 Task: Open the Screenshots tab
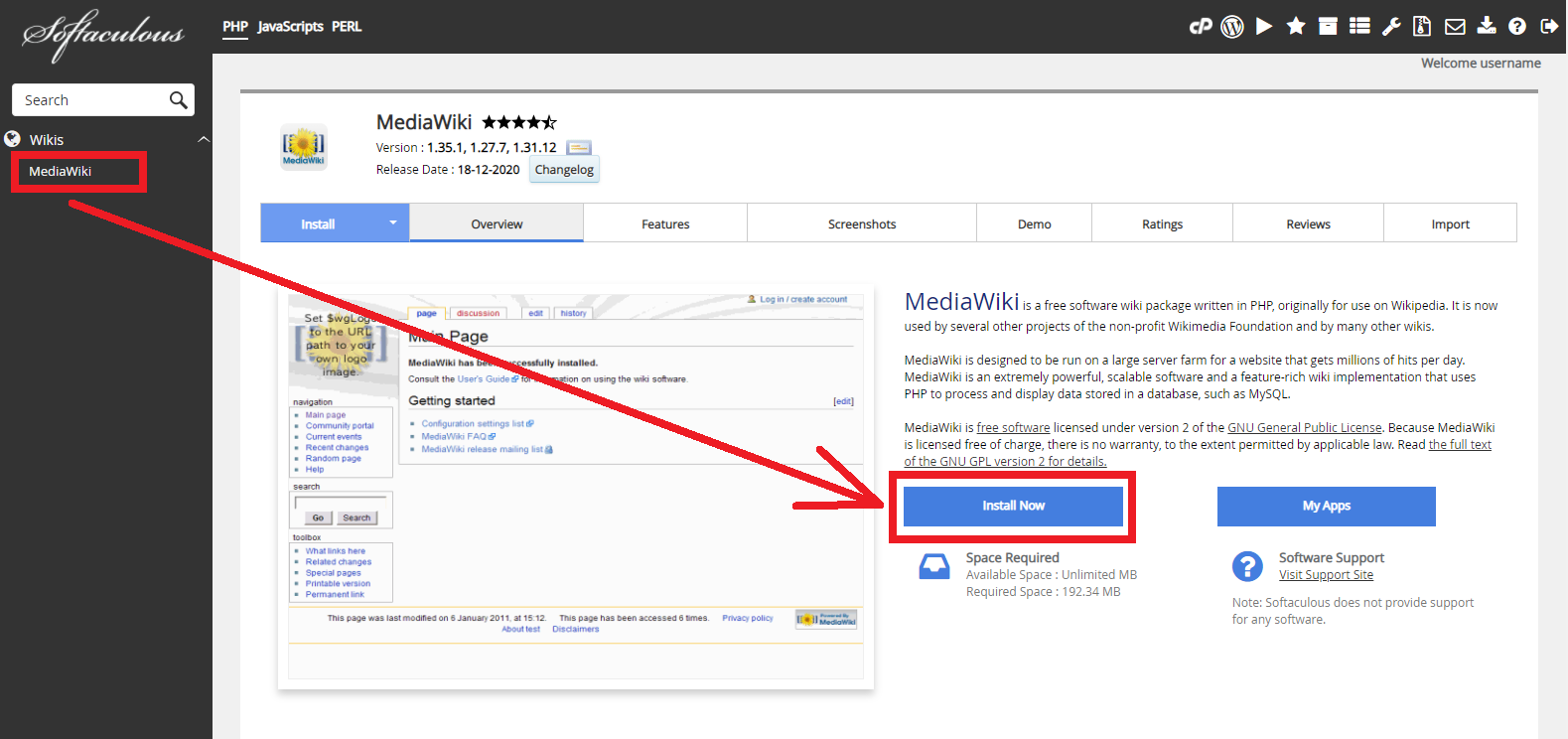[862, 223]
